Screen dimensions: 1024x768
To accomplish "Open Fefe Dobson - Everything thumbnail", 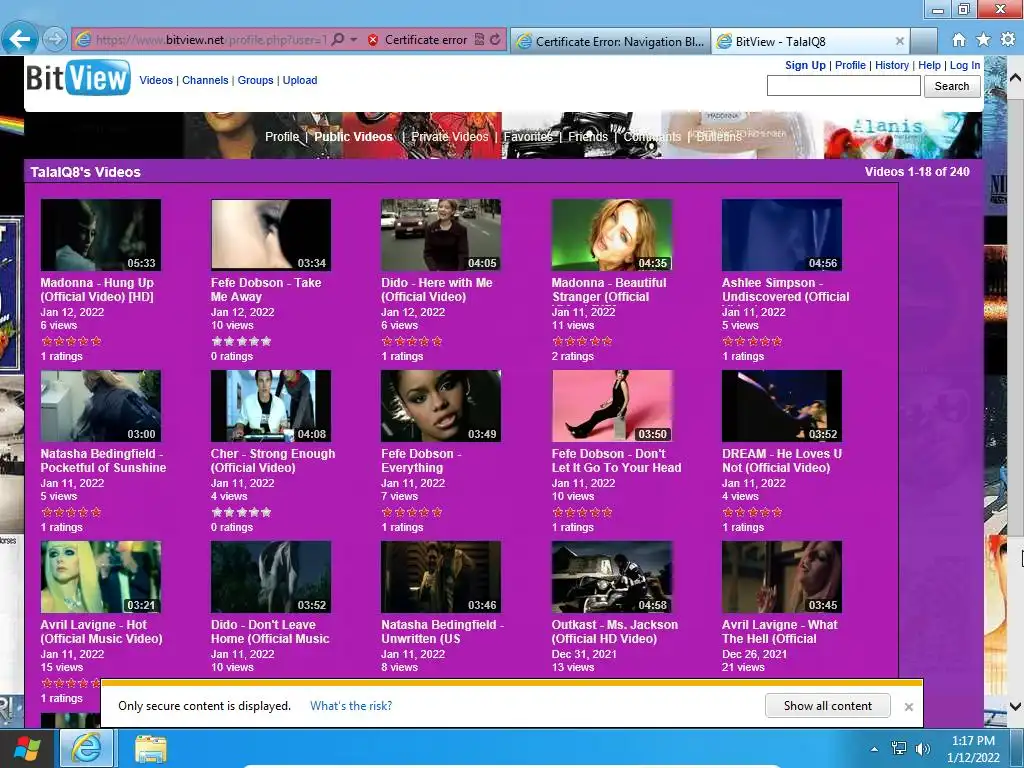I will point(441,406).
